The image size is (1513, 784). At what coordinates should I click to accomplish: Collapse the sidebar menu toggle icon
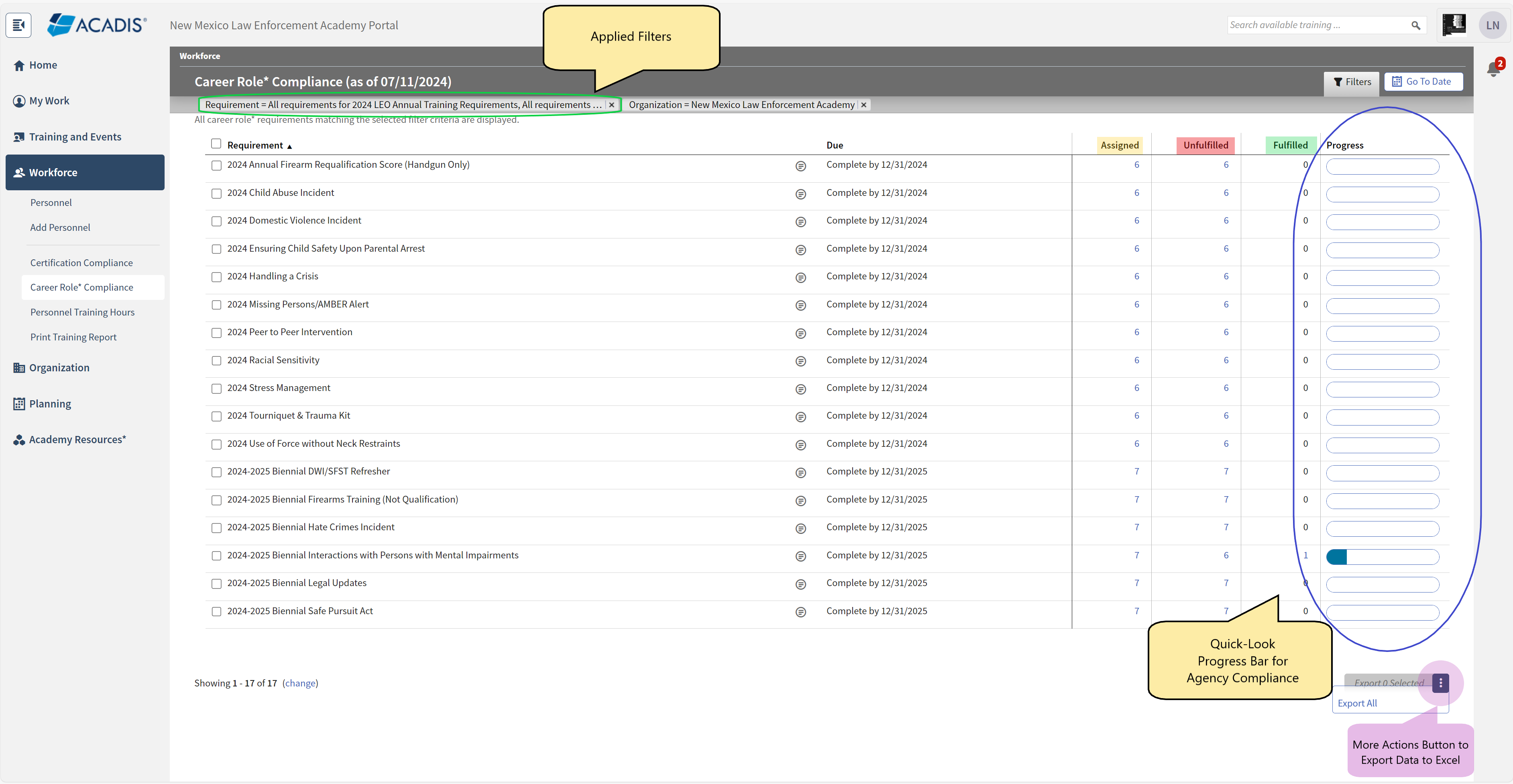click(x=18, y=25)
